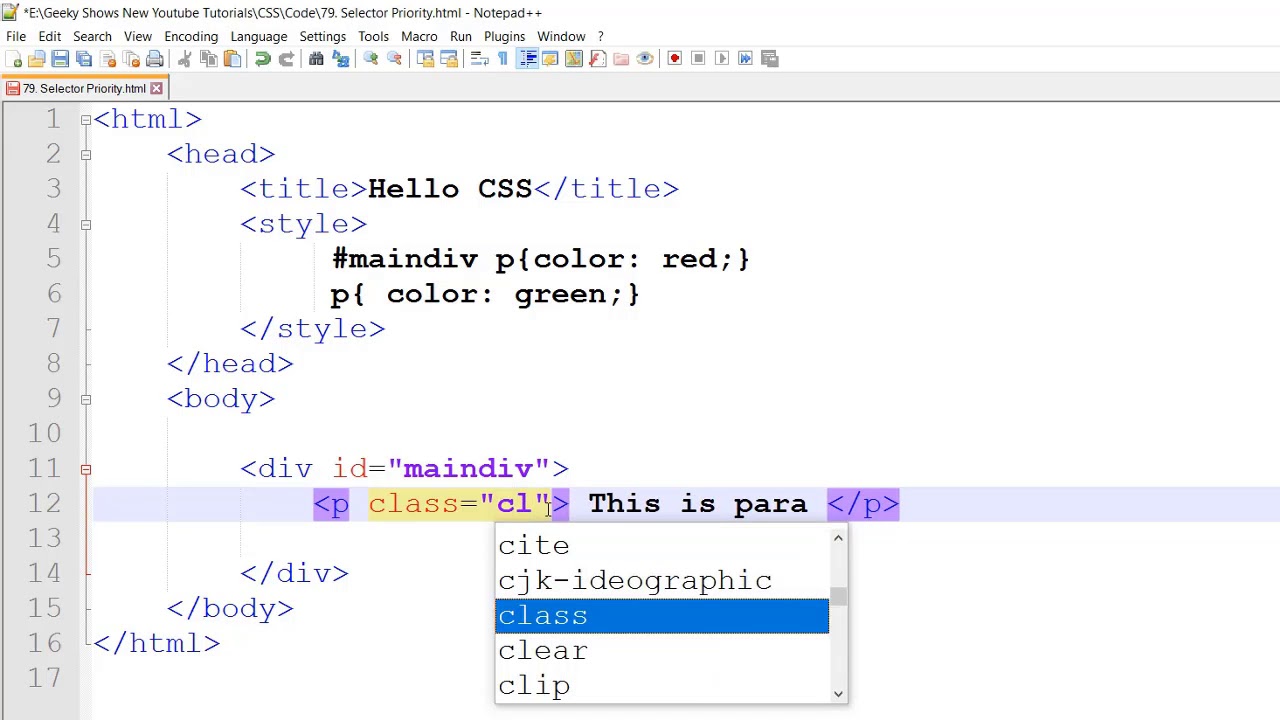Collapse the head fold on line 2
The image size is (1280, 720).
click(x=86, y=155)
